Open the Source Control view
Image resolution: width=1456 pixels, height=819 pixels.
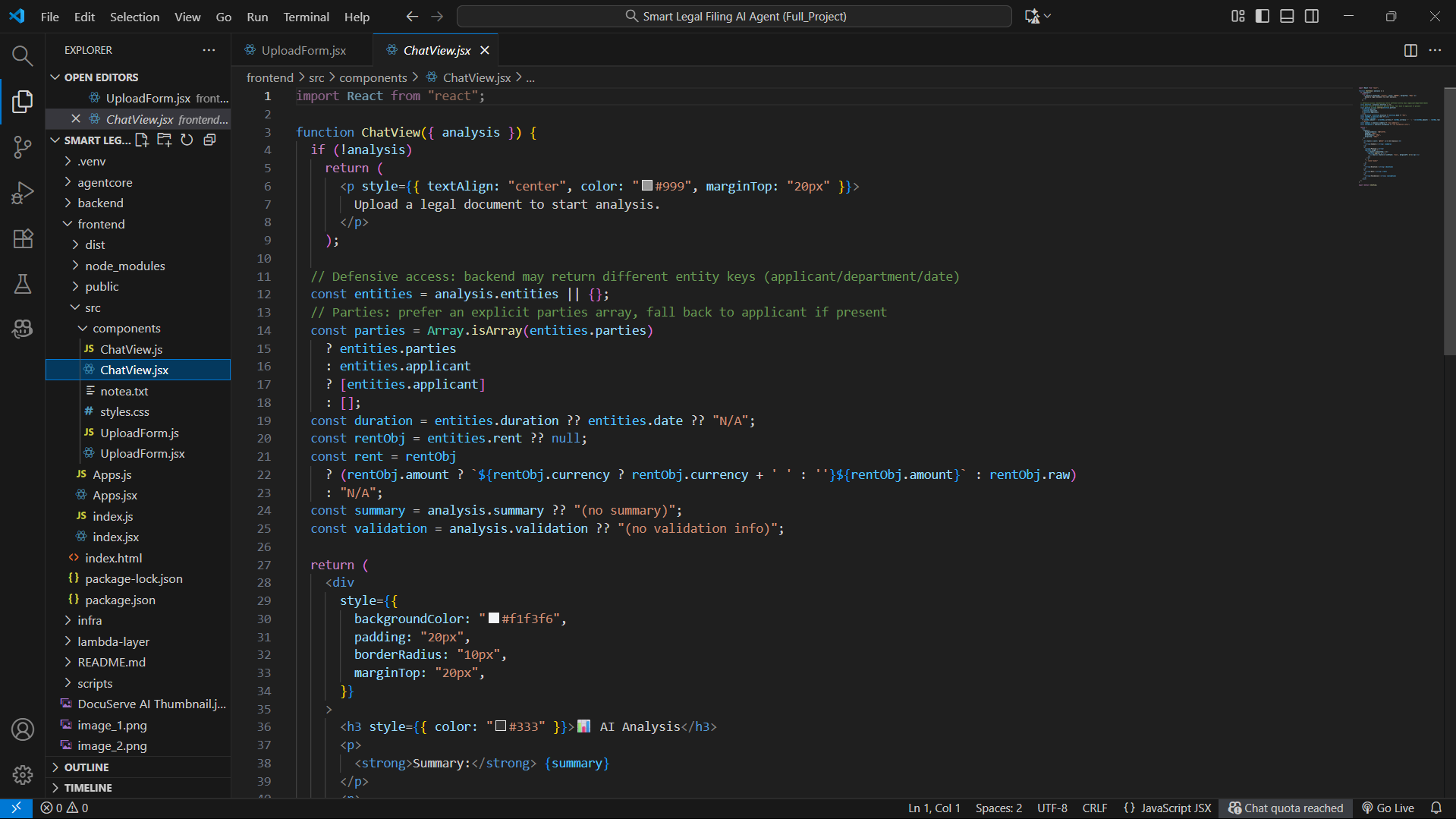22,147
